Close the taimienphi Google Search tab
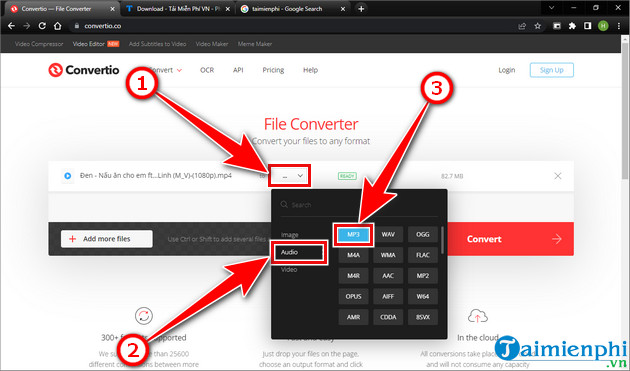The image size is (630, 371). pyautogui.click(x=343, y=9)
